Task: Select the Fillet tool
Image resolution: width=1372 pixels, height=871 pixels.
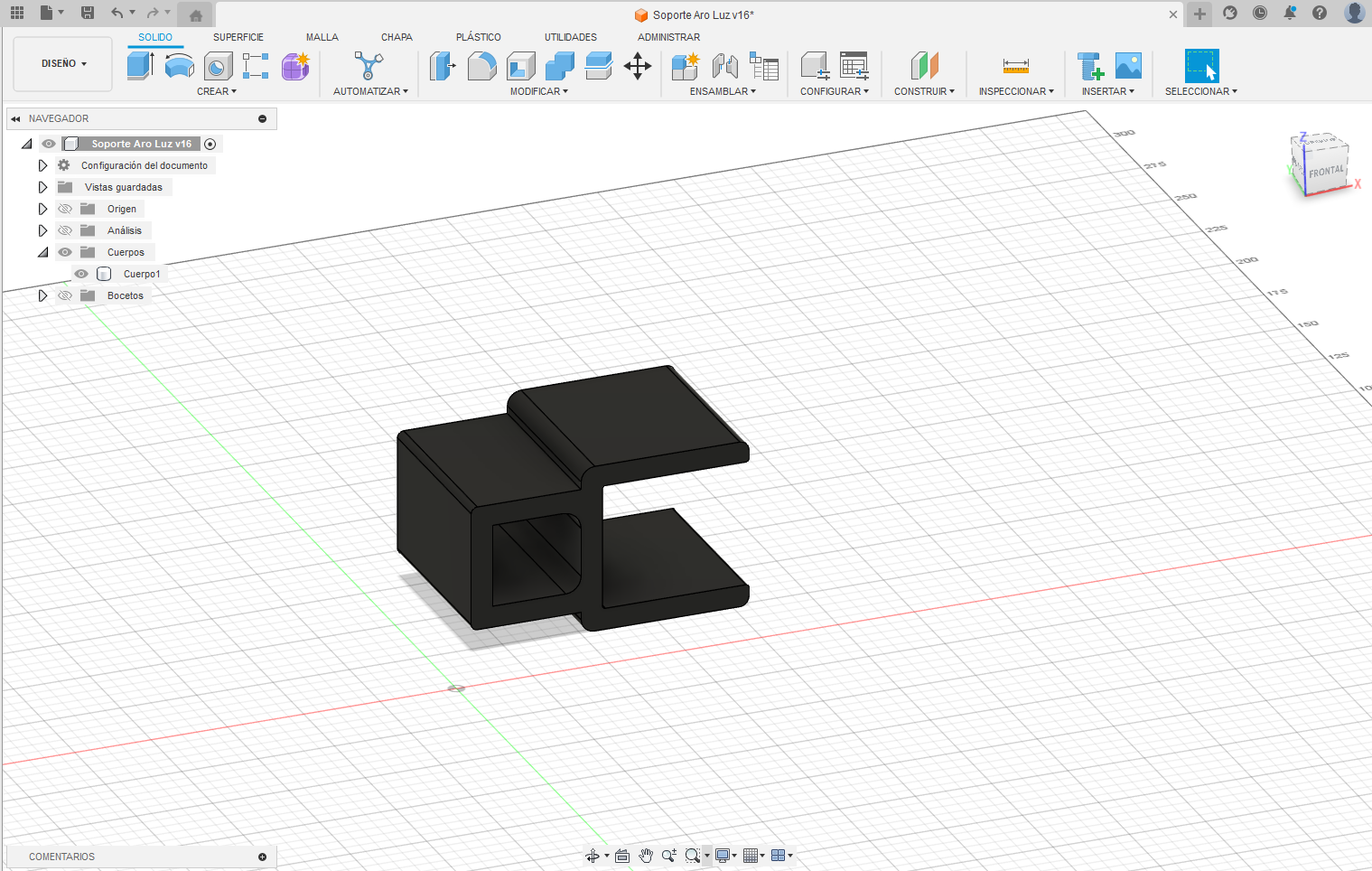Action: 481,65
